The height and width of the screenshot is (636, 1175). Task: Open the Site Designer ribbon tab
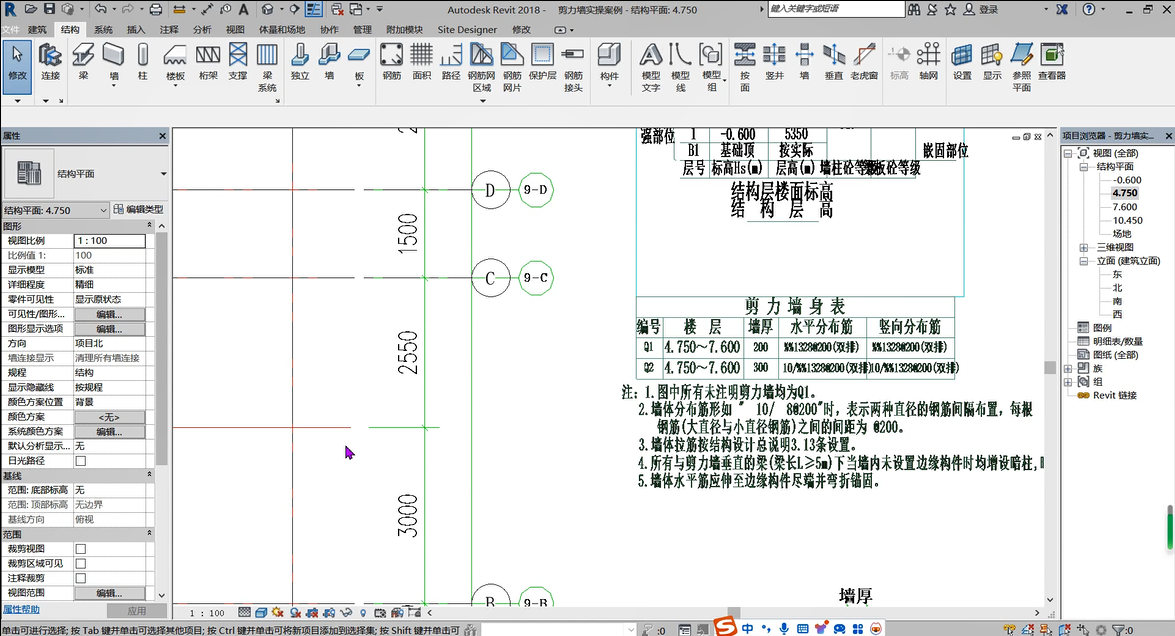click(x=467, y=29)
